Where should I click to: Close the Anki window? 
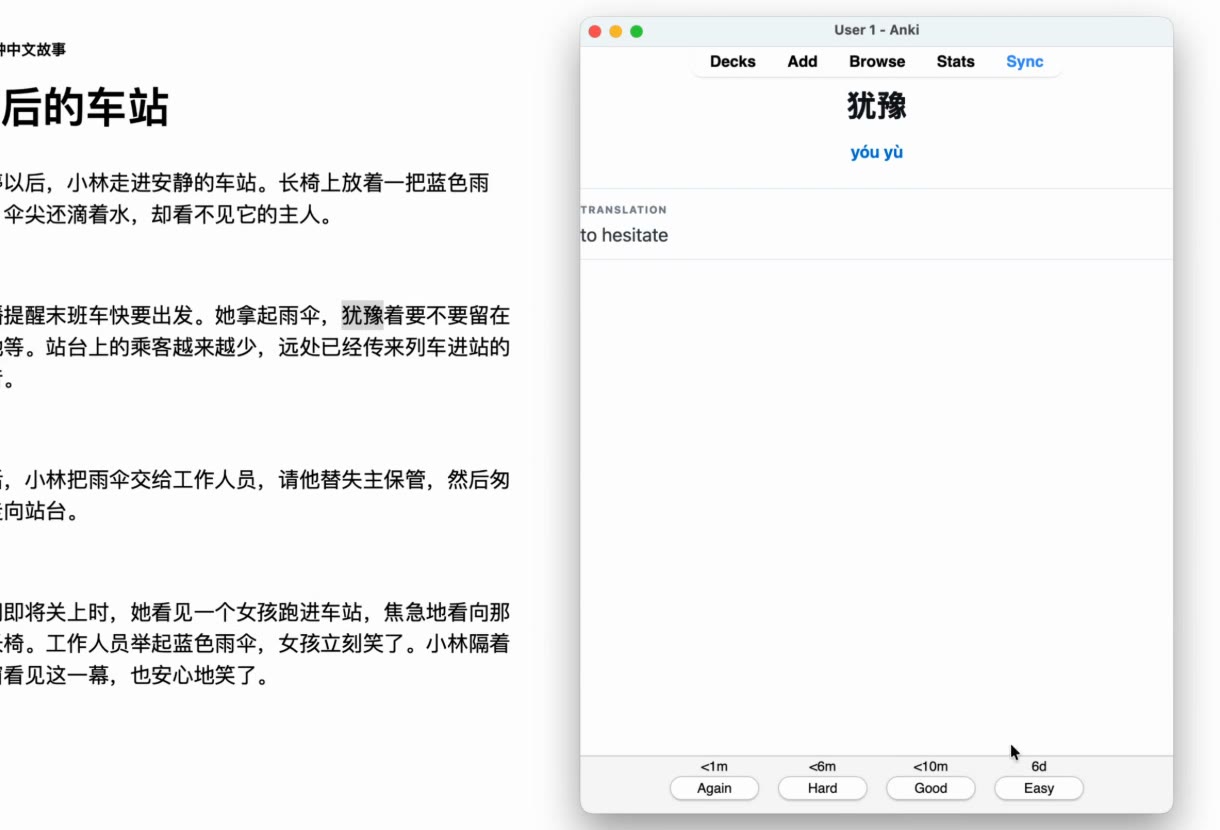coord(594,31)
